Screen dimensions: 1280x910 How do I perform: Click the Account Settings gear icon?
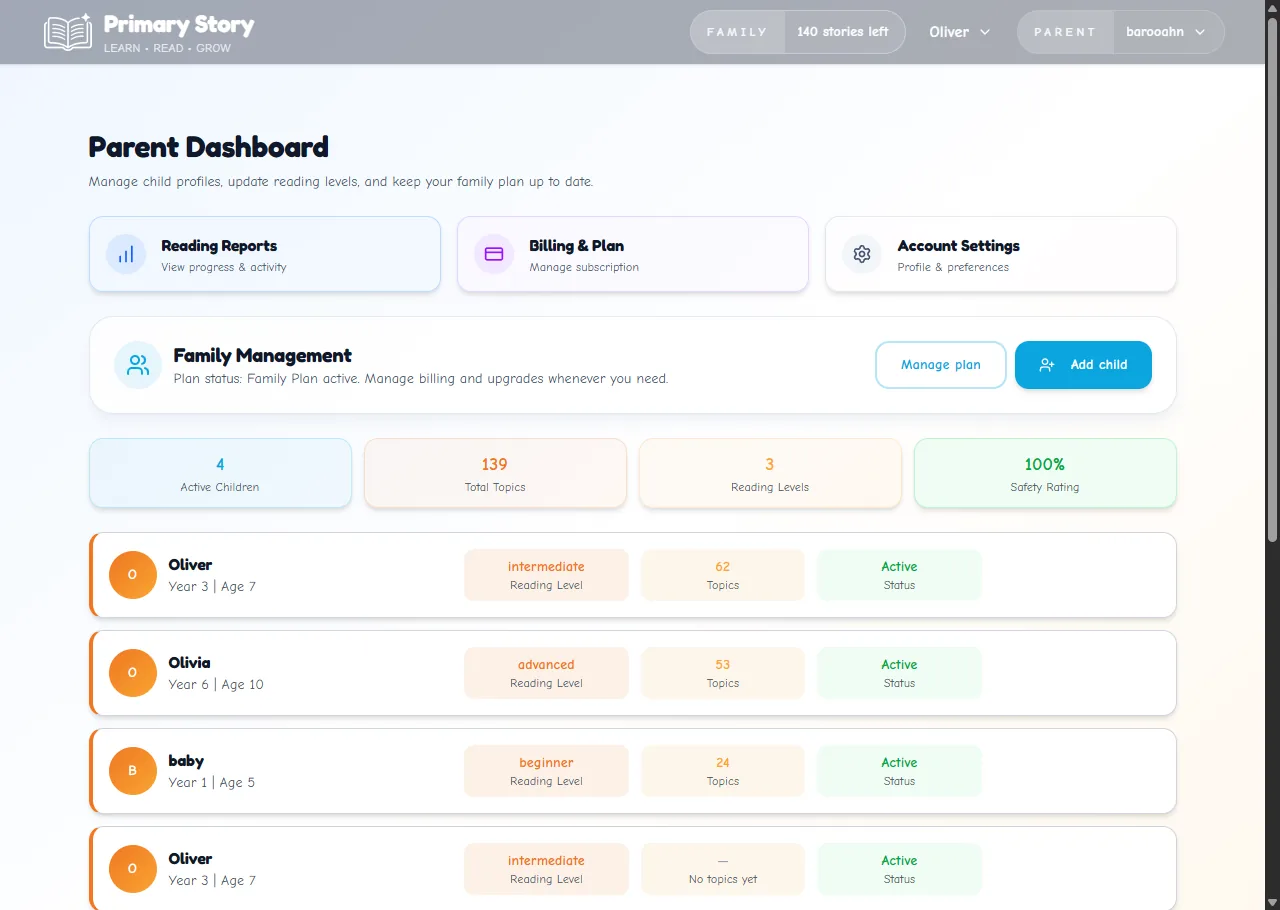pyautogui.click(x=862, y=254)
